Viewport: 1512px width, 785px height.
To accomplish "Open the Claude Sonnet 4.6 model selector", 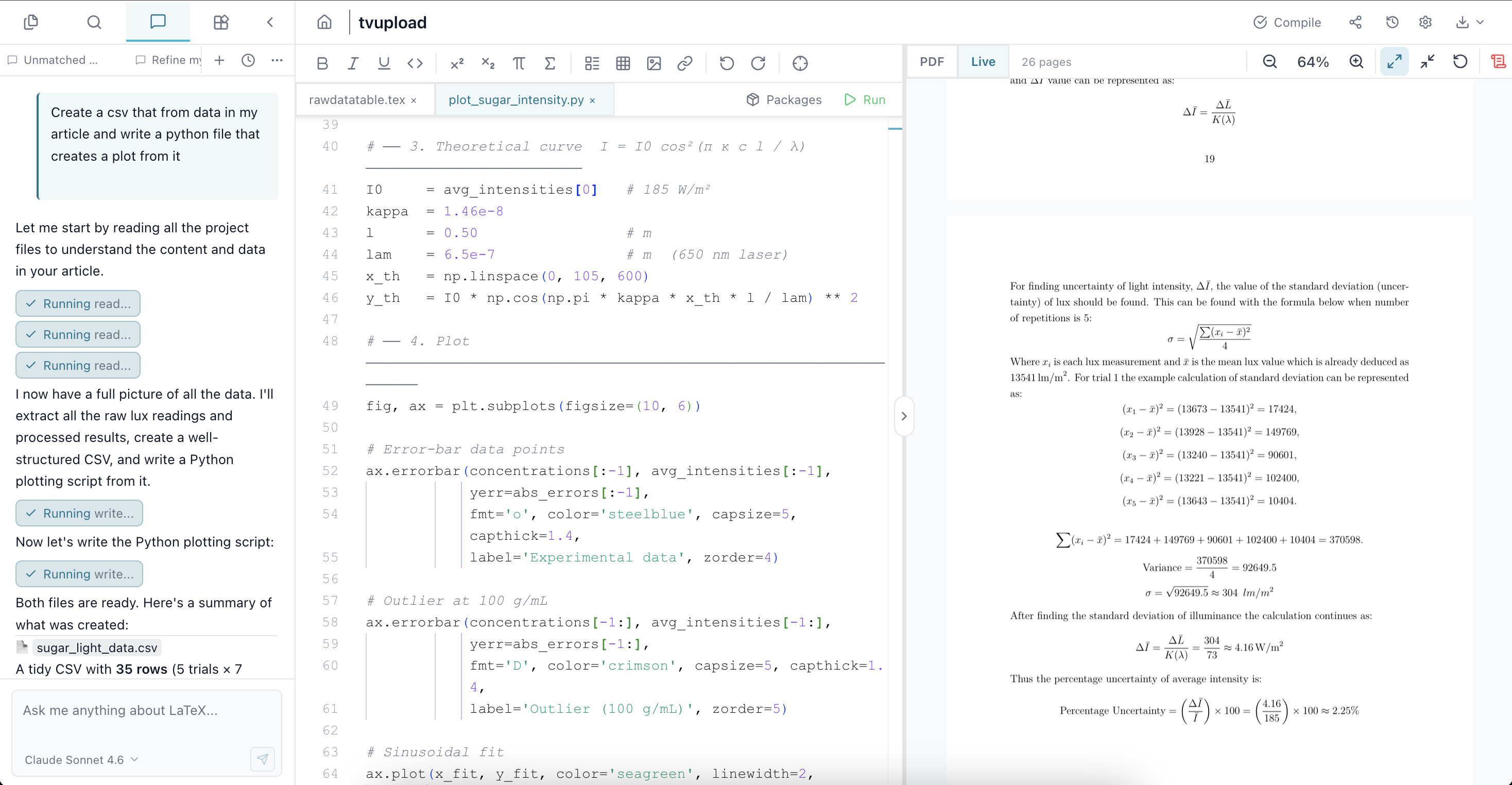I will tap(81, 760).
